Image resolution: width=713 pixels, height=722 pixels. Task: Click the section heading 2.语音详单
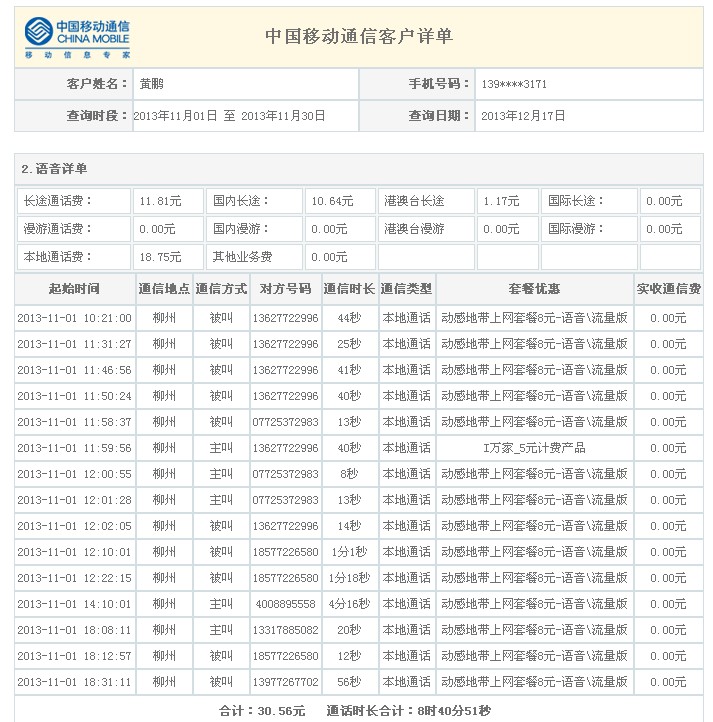point(54,169)
